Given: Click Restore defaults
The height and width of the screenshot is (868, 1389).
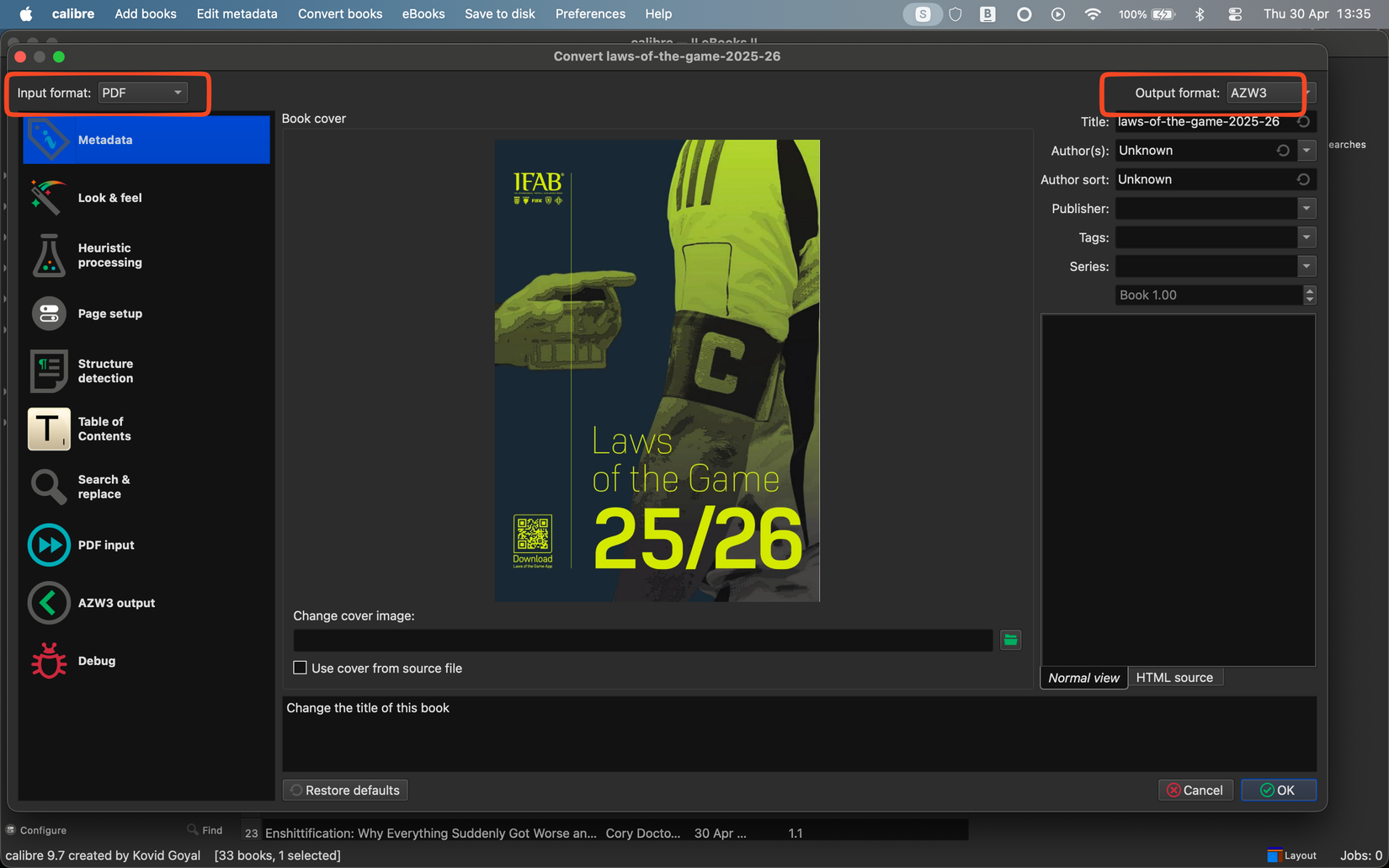Looking at the screenshot, I should click(345, 790).
